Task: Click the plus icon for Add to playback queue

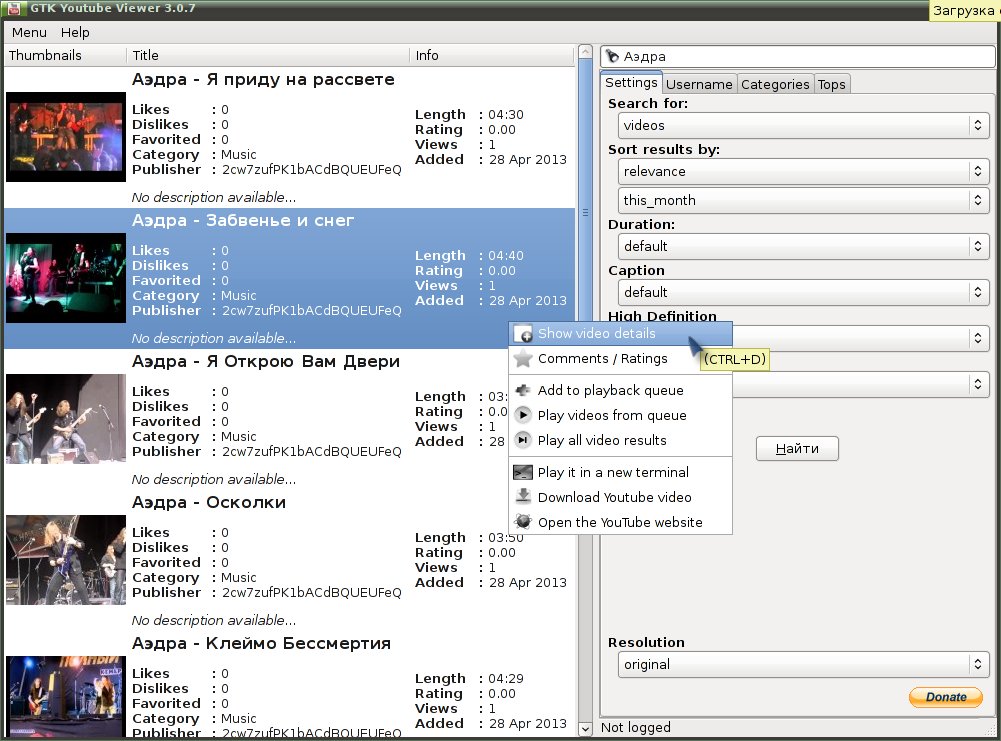Action: (523, 390)
